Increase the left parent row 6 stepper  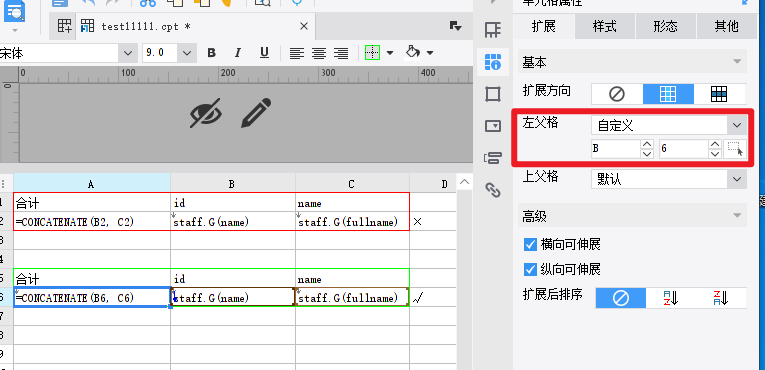[x=715, y=144]
